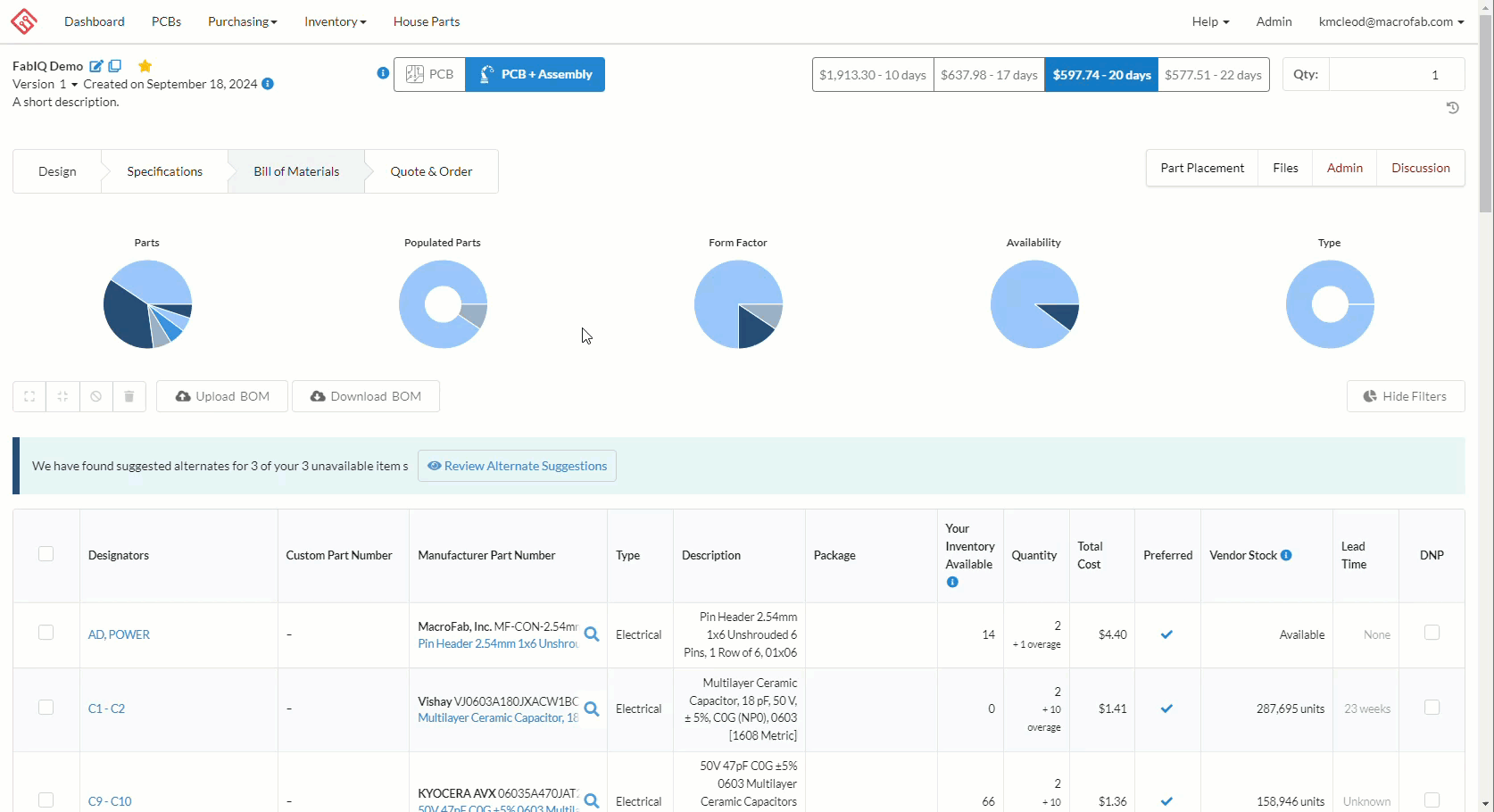1494x812 pixels.
Task: Open the Discussion tab
Action: [1421, 168]
